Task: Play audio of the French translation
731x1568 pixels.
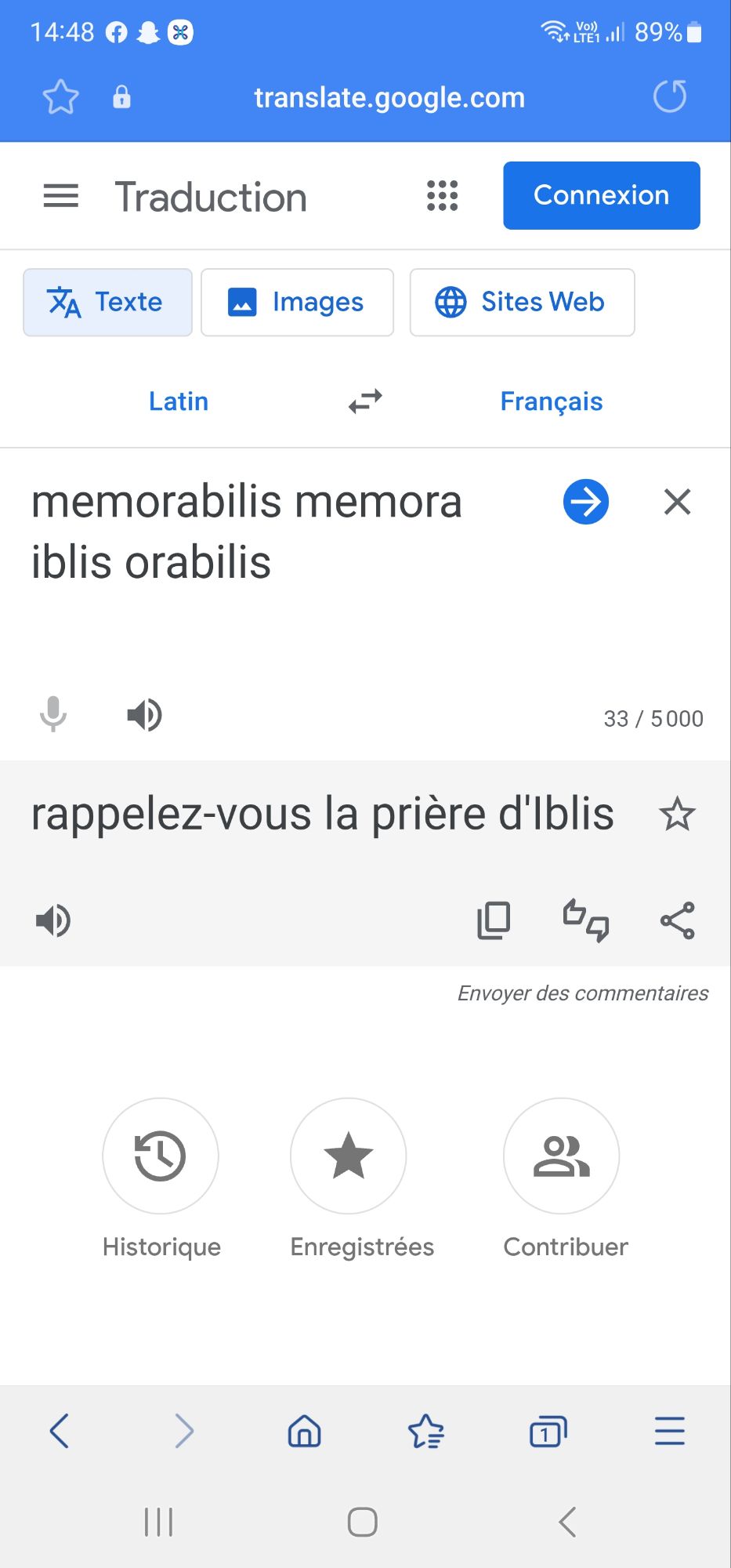Action: point(53,920)
